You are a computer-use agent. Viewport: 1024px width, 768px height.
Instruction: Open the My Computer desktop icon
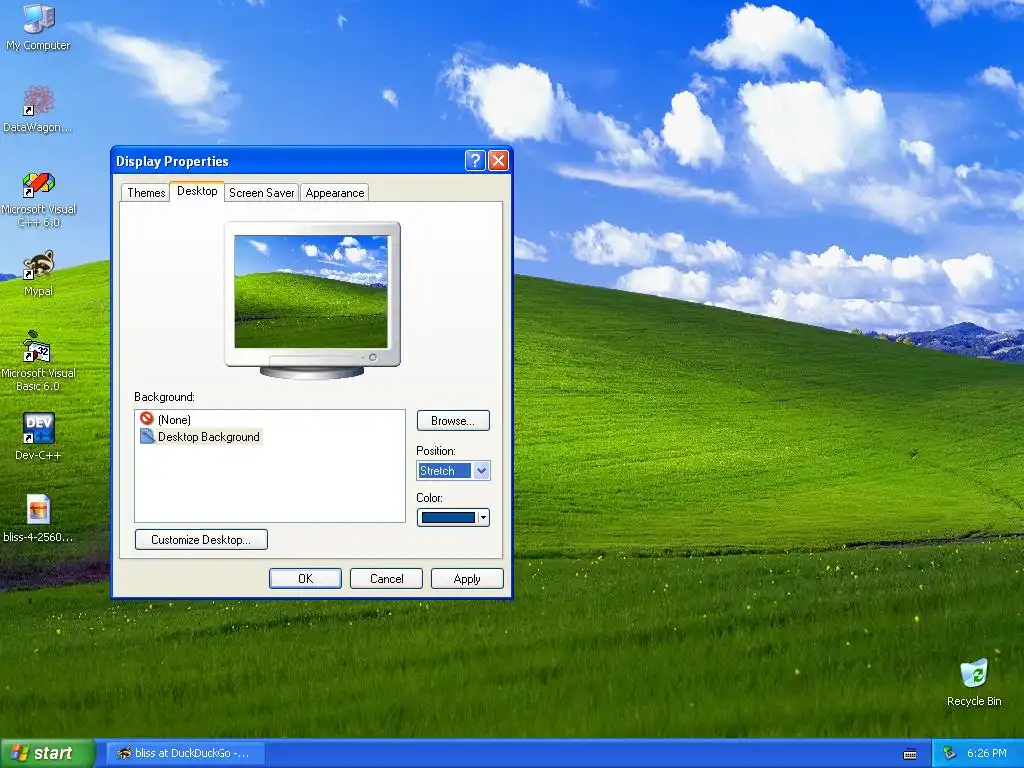point(38,26)
